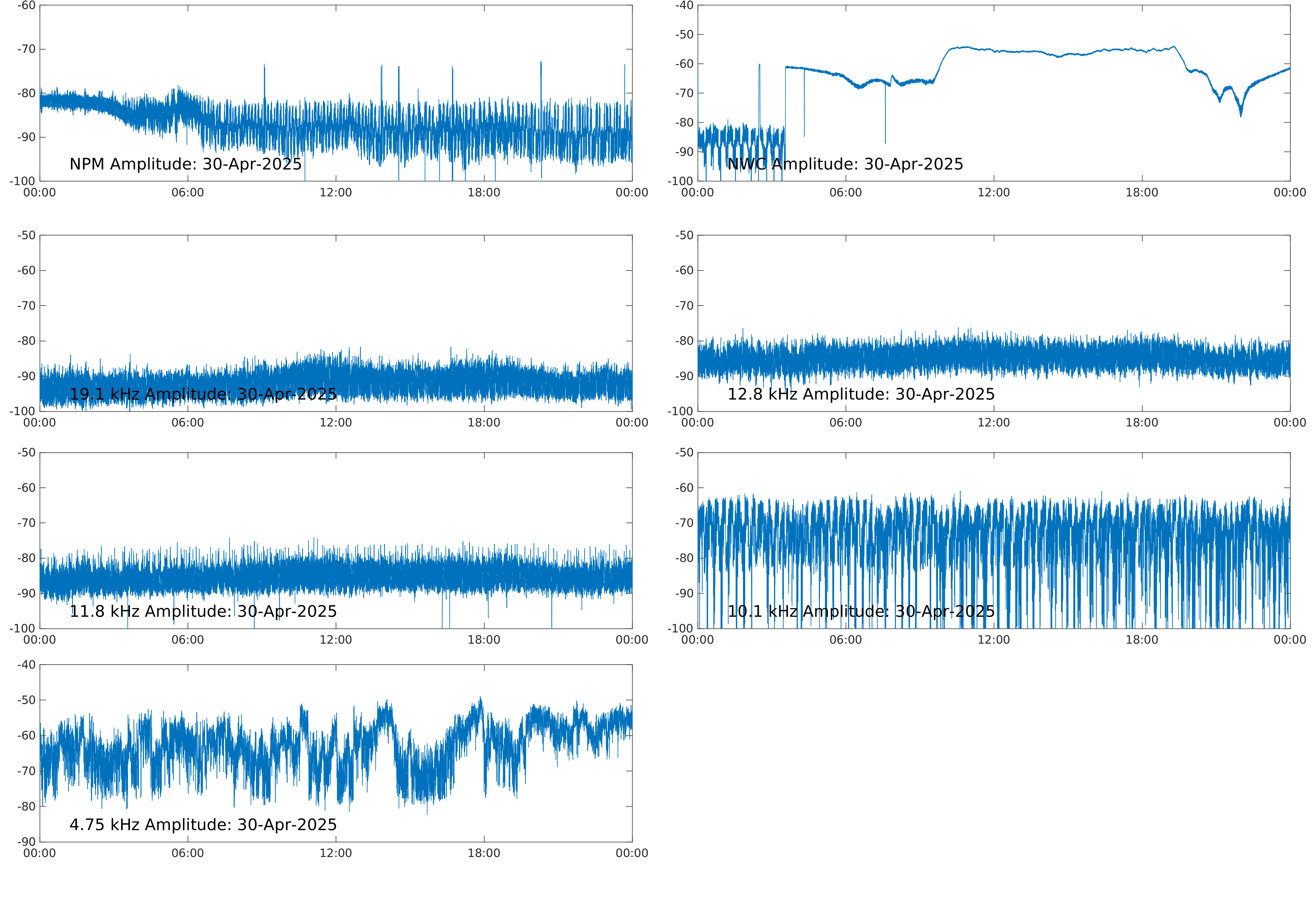This screenshot has height=905, width=1316.
Task: Click the 12:00 tick label under 19.1 kHz plot
Action: point(336,423)
